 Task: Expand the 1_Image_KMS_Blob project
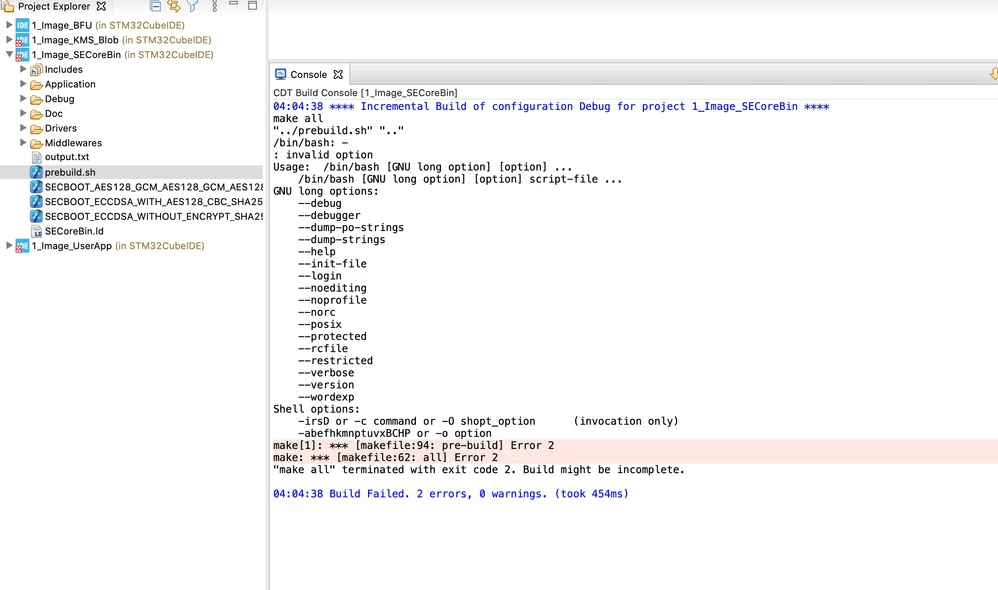coord(9,39)
